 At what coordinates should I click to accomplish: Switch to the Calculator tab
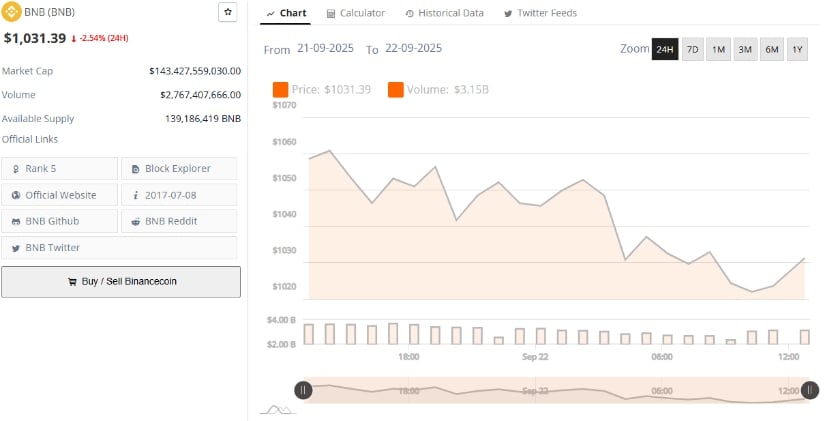pyautogui.click(x=355, y=13)
